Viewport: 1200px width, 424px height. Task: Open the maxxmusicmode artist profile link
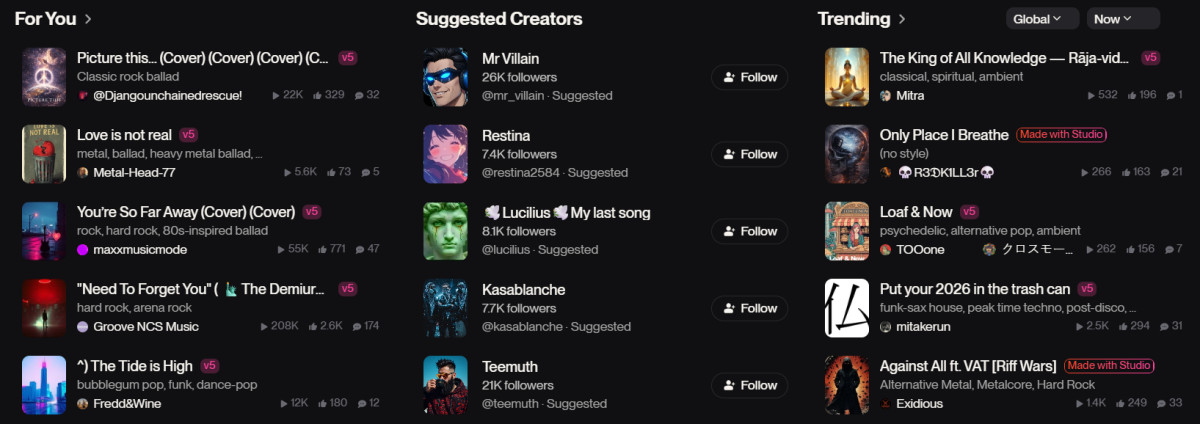point(137,249)
